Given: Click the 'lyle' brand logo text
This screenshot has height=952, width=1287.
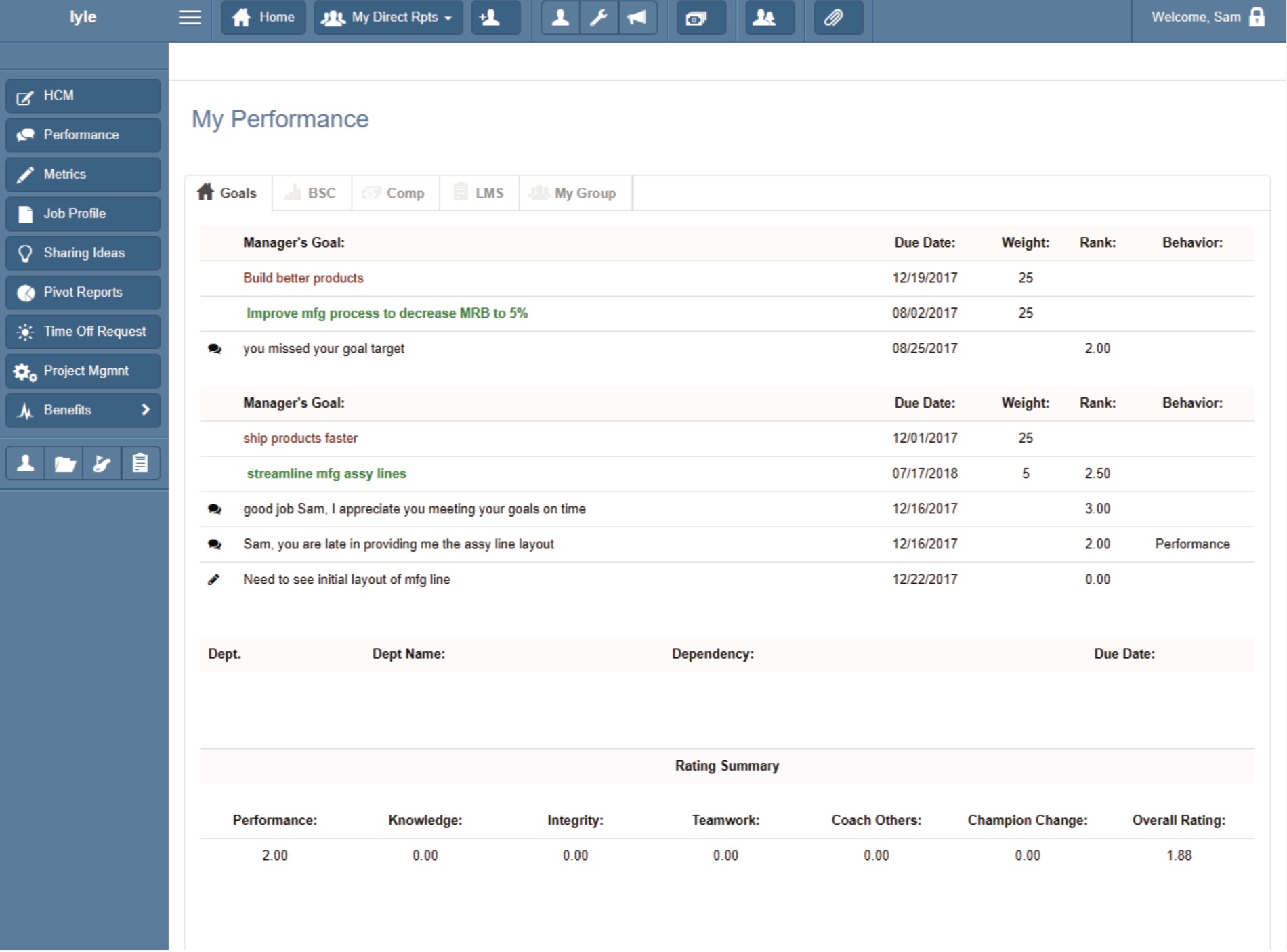Looking at the screenshot, I should [83, 17].
